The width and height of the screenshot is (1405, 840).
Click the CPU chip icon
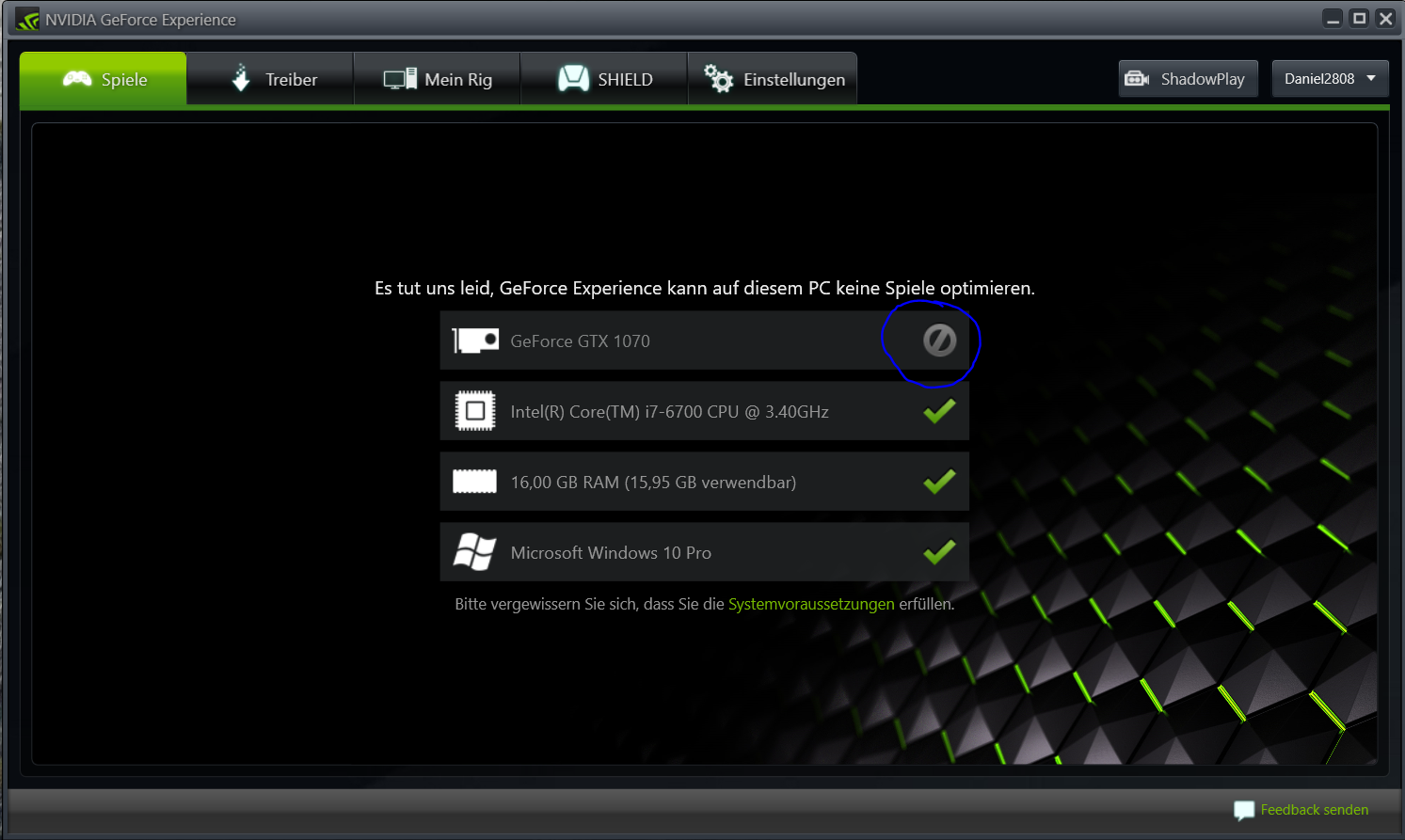[475, 411]
